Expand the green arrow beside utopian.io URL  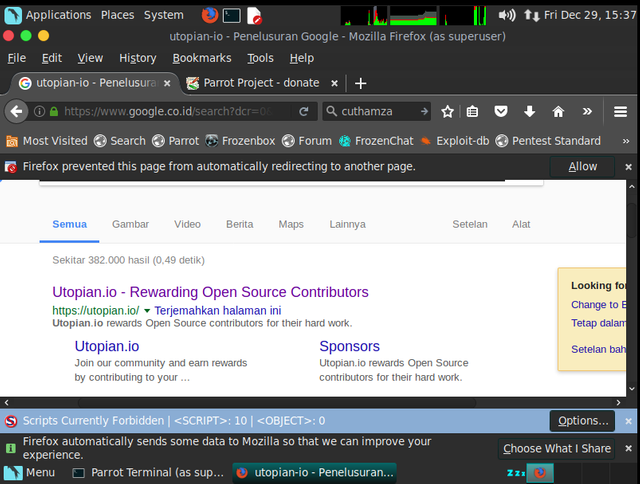pyautogui.click(x=147, y=311)
